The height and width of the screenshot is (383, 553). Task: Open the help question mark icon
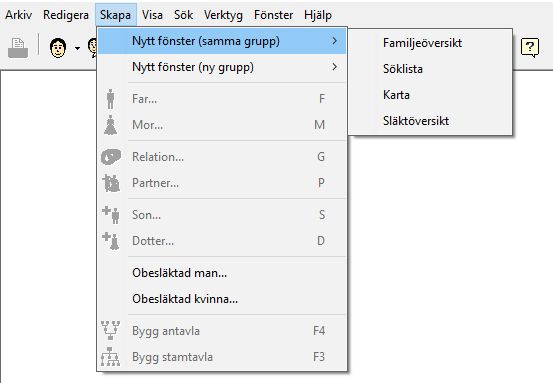pyautogui.click(x=530, y=47)
